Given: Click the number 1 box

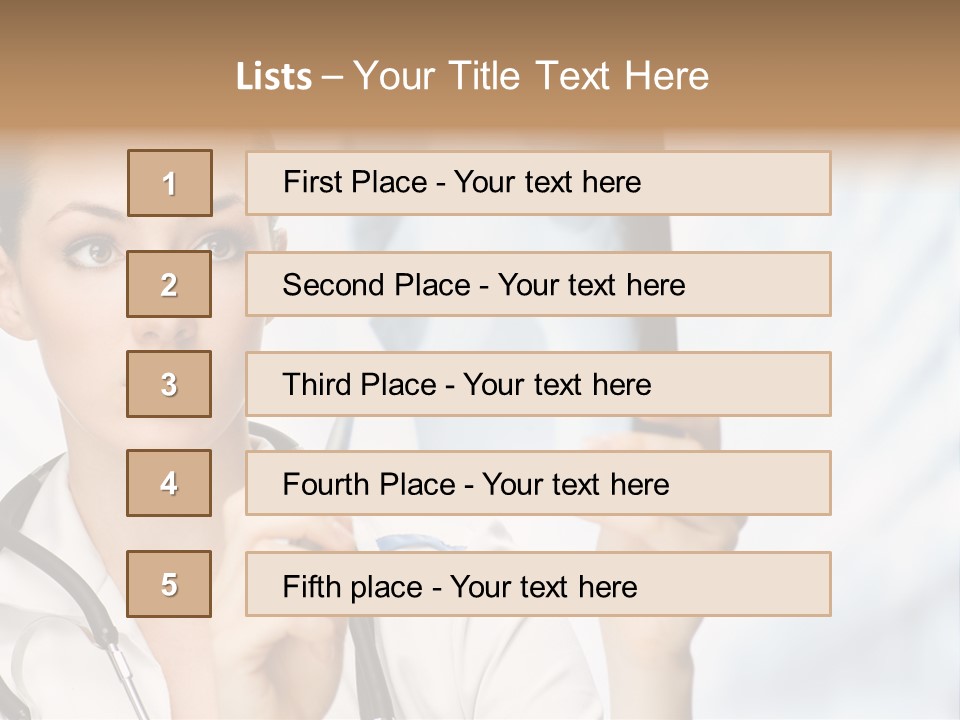Looking at the screenshot, I should pyautogui.click(x=169, y=183).
